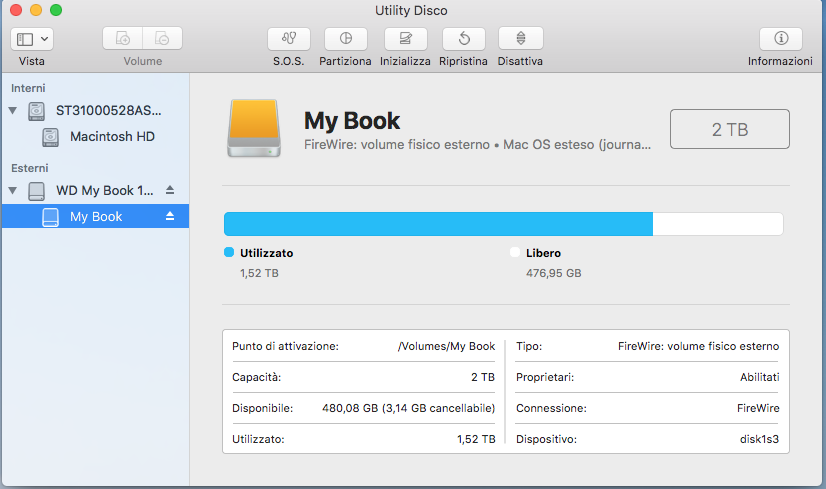The height and width of the screenshot is (489, 826).
Task: Click the Utility Disco window title
Action: 411,11
